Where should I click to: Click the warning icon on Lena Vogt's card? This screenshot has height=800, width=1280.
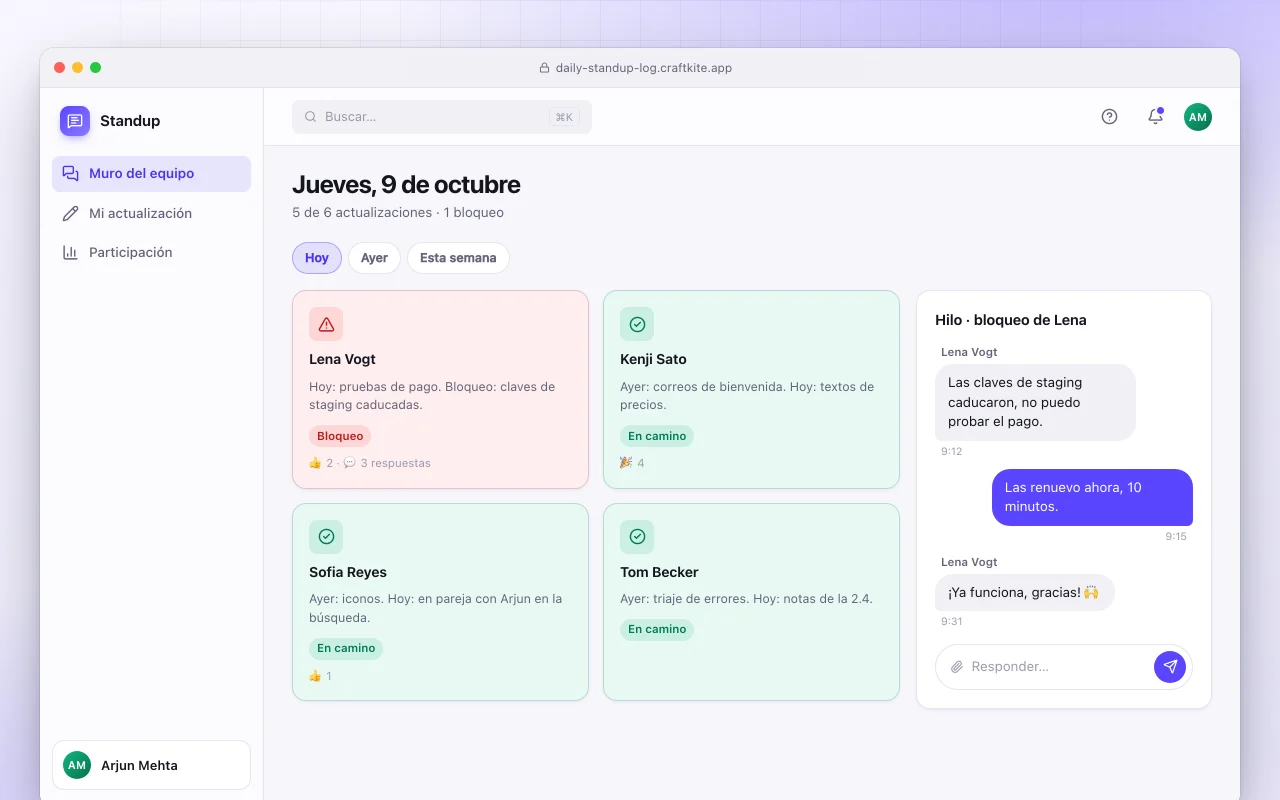coord(326,324)
